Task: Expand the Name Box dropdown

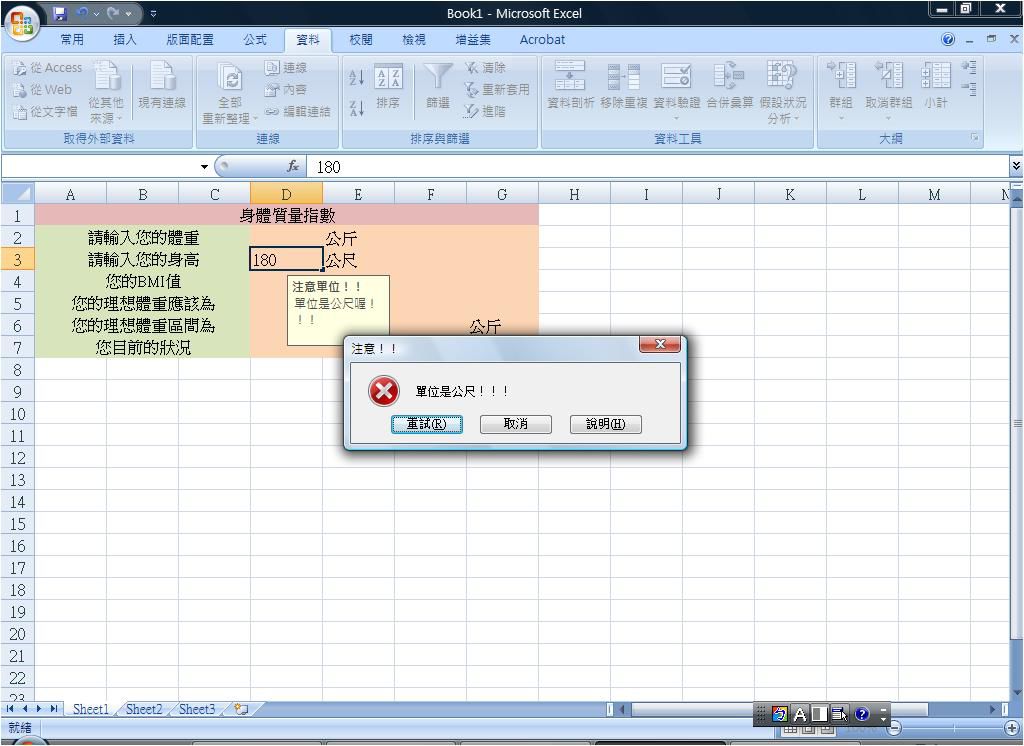Action: click(204, 167)
